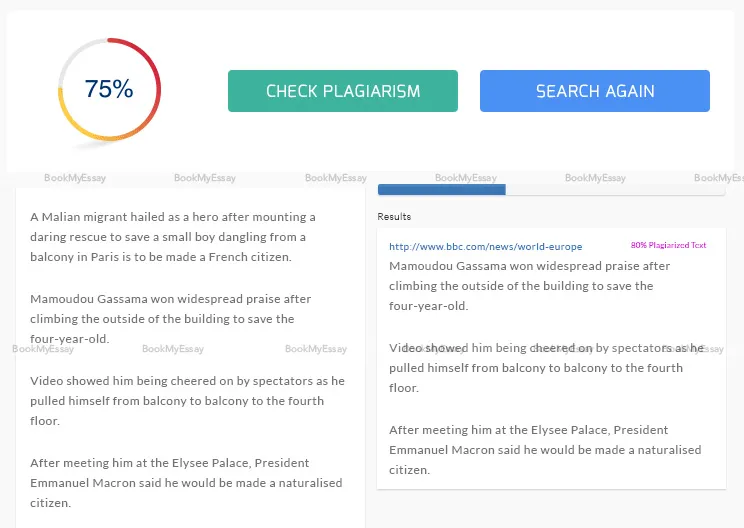Click the 'A Malian migrant' paragraph in input text
The image size is (744, 528).
pos(172,237)
